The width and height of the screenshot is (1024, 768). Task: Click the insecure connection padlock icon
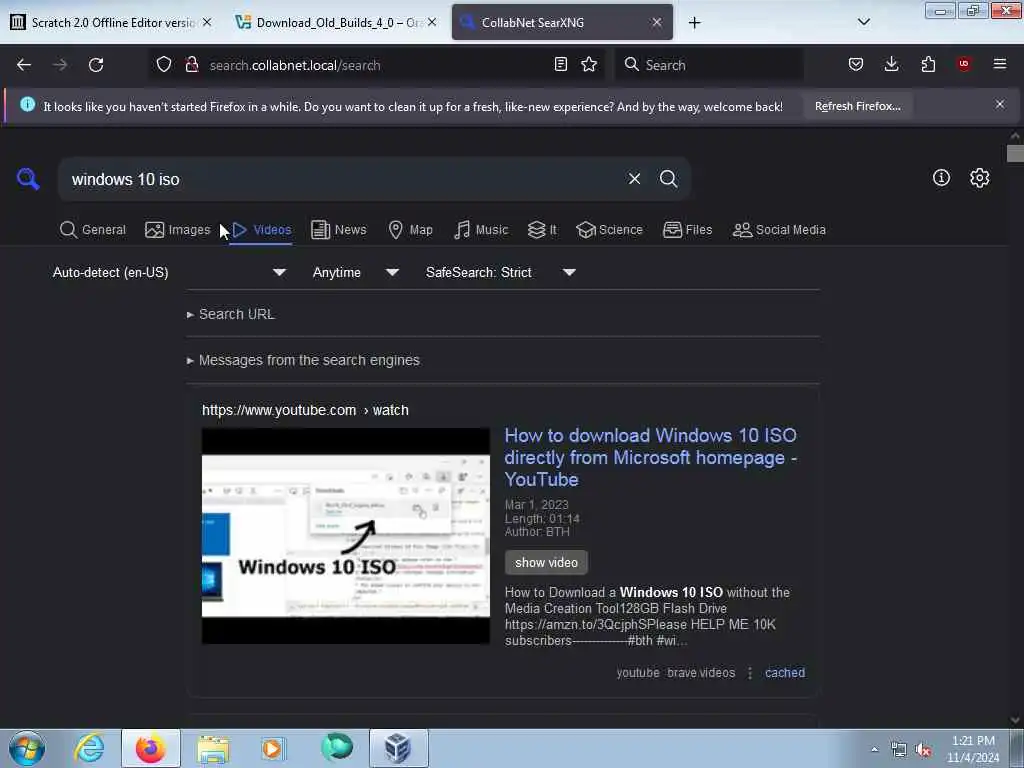pyautogui.click(x=192, y=64)
